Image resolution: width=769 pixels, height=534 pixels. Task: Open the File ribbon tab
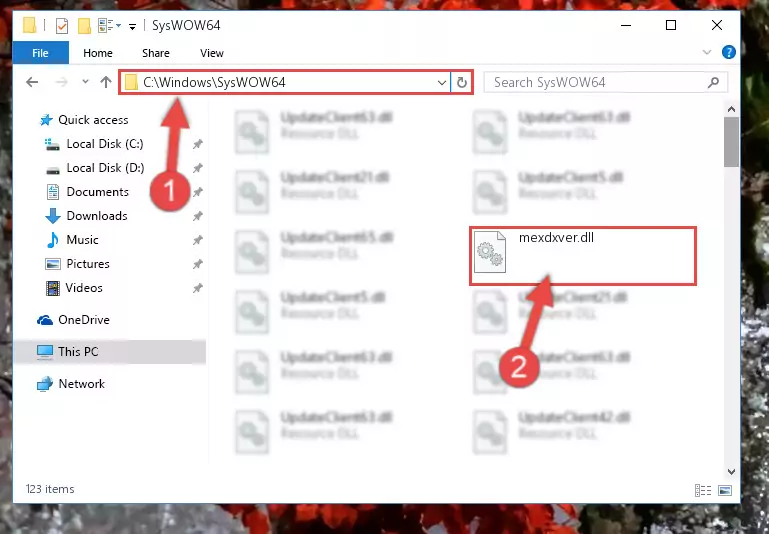(x=40, y=53)
